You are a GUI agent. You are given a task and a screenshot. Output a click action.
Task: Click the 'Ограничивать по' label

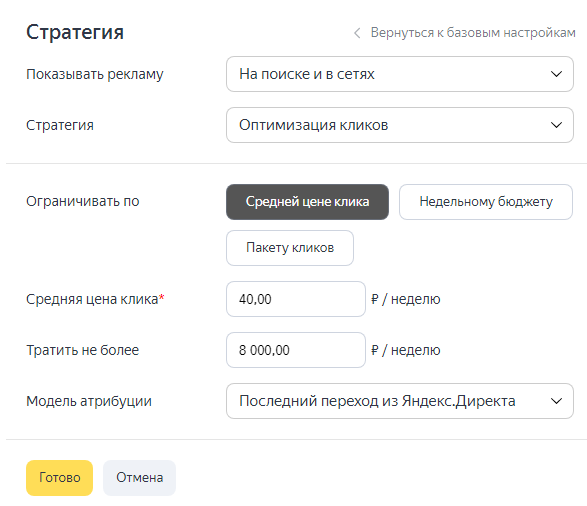(83, 201)
